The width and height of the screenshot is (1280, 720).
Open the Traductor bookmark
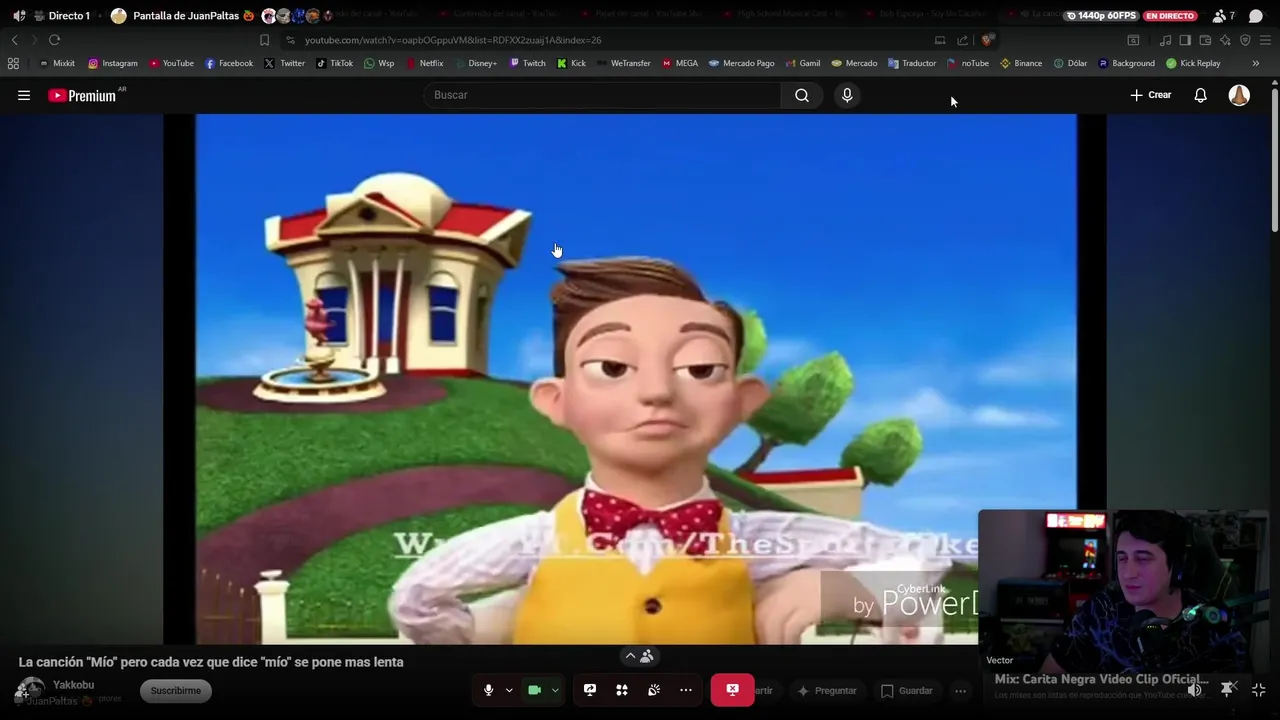pos(912,63)
